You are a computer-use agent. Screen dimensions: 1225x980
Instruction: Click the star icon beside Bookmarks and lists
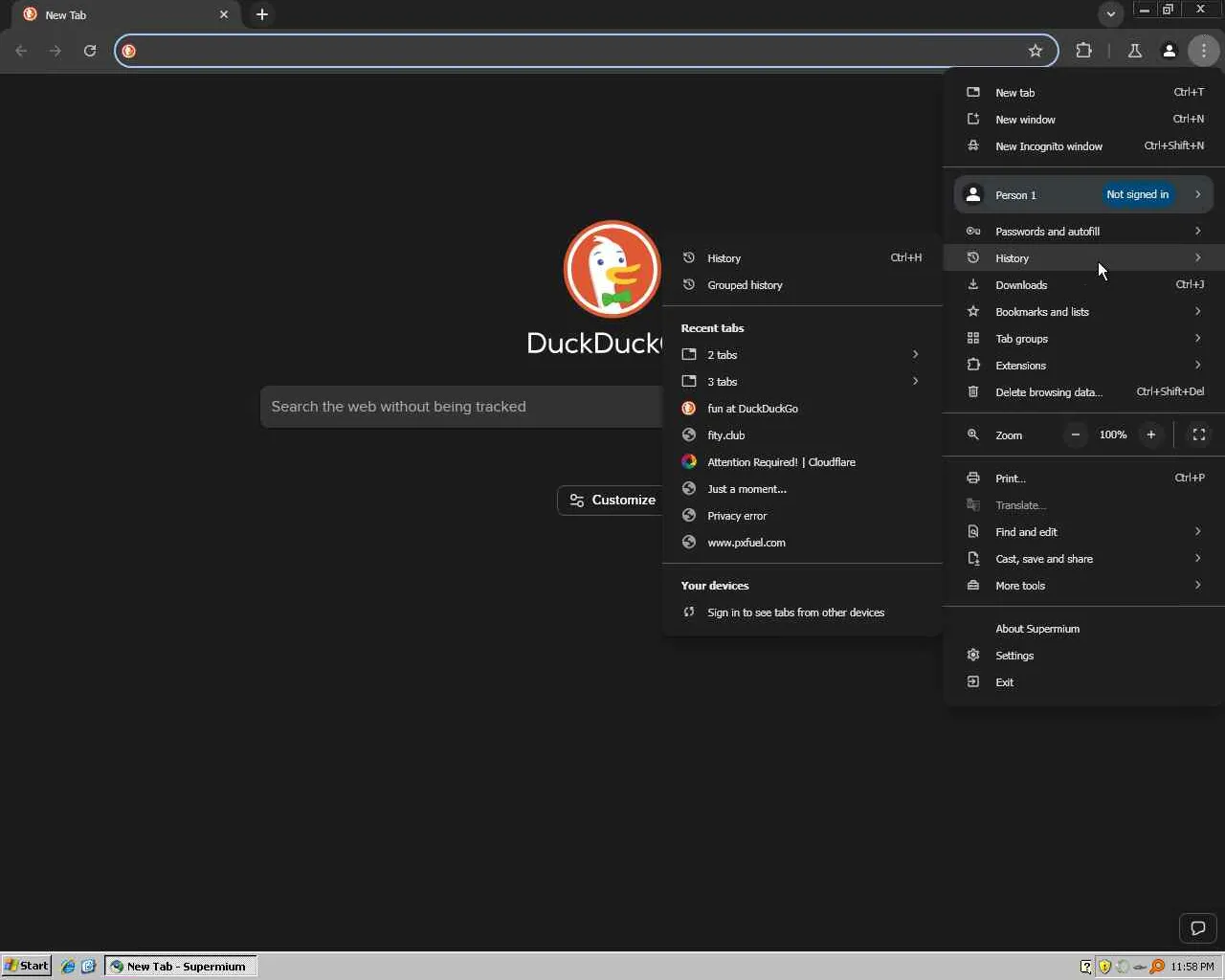click(973, 312)
